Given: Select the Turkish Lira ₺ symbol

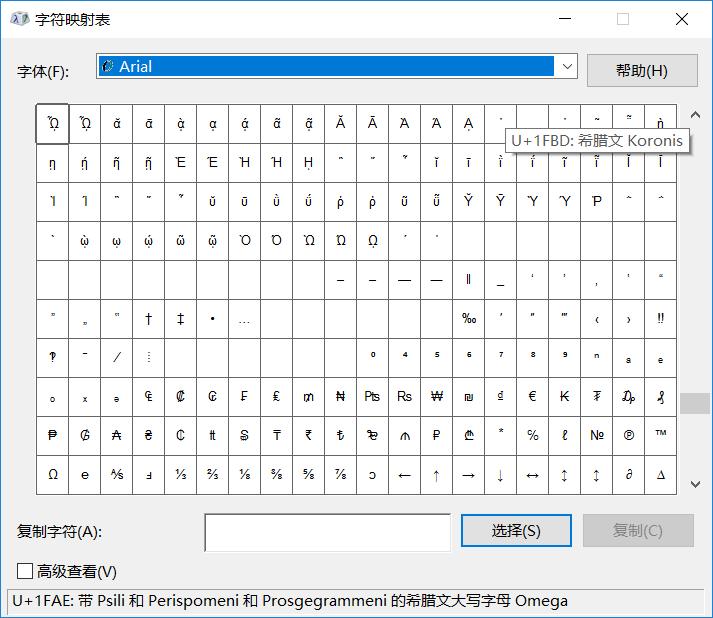Looking at the screenshot, I should click(x=341, y=436).
